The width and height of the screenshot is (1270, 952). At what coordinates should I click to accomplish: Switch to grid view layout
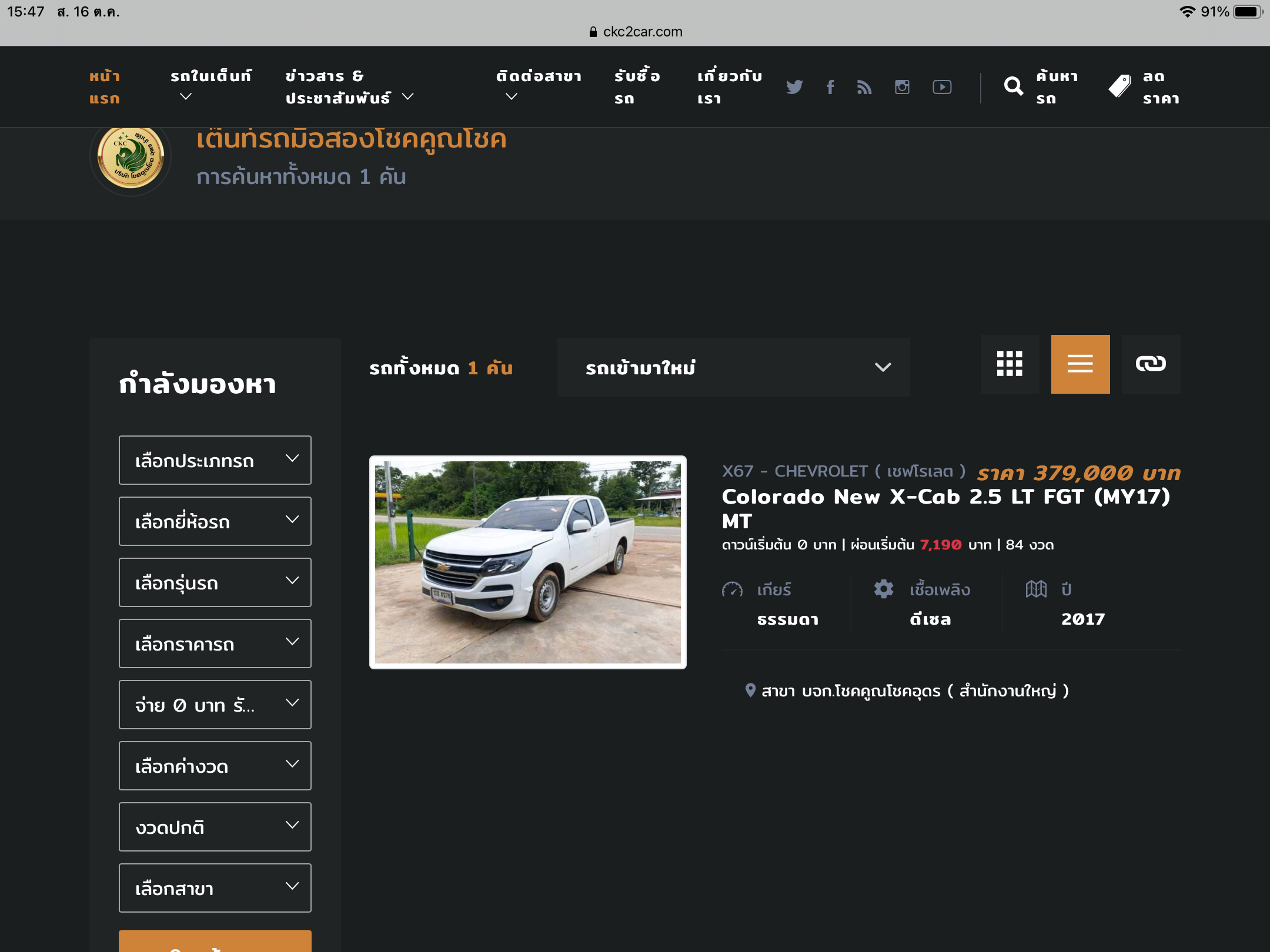[x=1010, y=364]
